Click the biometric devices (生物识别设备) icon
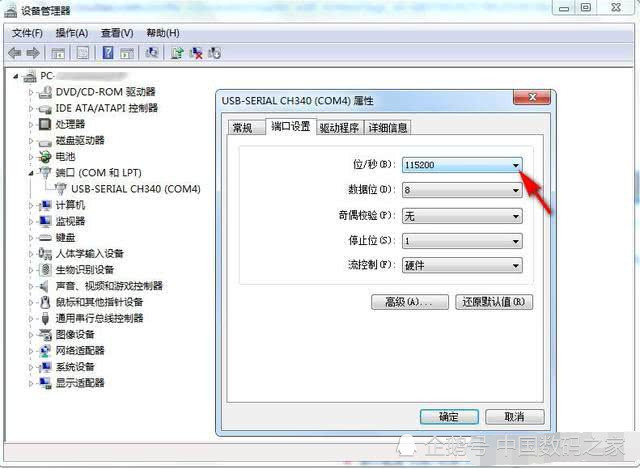This screenshot has height=469, width=640. tap(45, 270)
